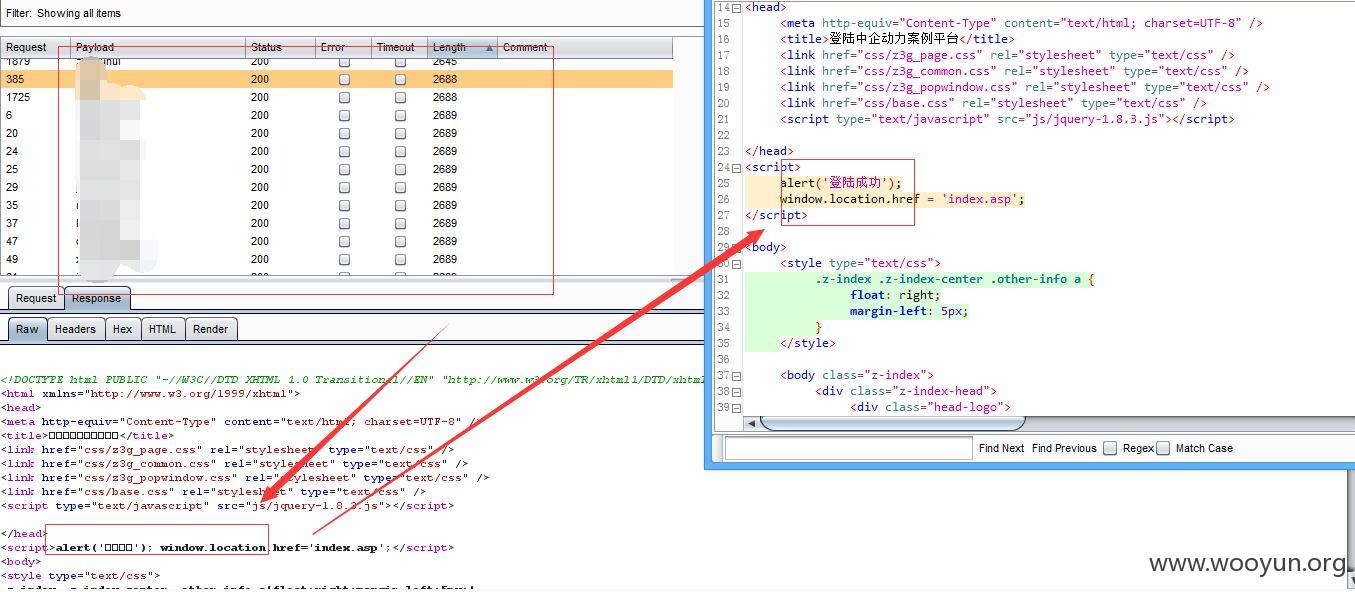Viewport: 1355px width, 592px height.
Task: Select request number 24 row
Action: click(x=336, y=151)
